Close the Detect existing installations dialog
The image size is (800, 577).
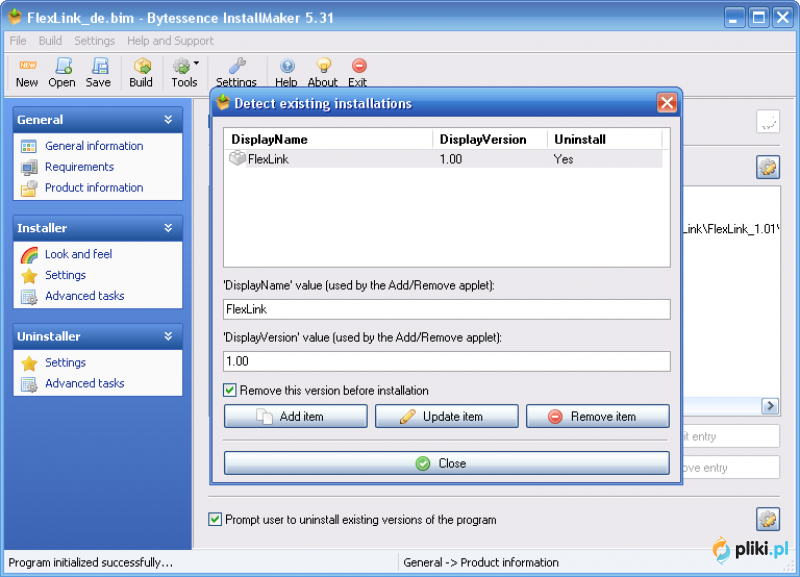[x=666, y=103]
